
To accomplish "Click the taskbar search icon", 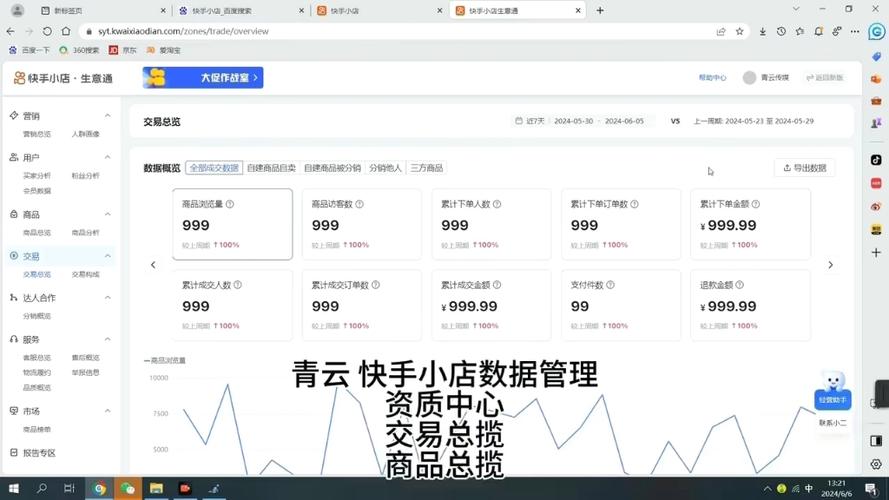I will point(42,488).
